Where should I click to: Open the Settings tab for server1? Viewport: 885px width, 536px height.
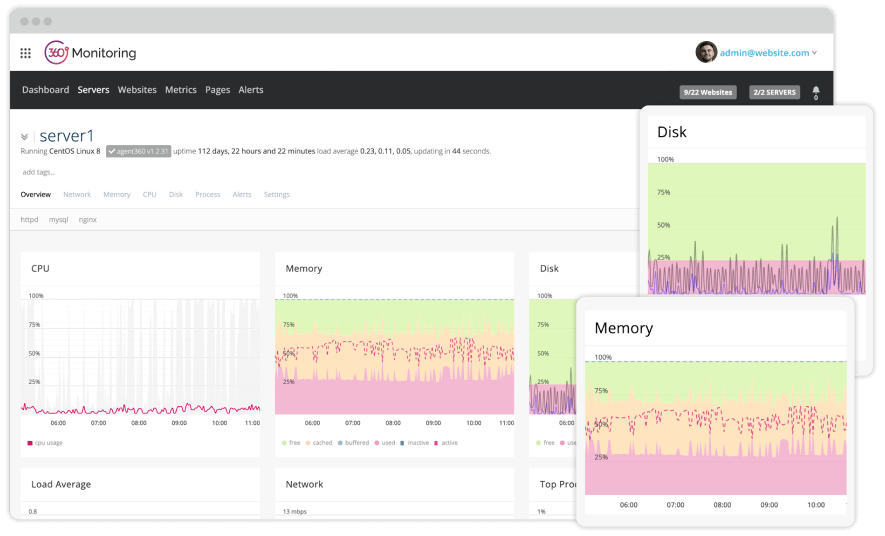click(x=277, y=195)
